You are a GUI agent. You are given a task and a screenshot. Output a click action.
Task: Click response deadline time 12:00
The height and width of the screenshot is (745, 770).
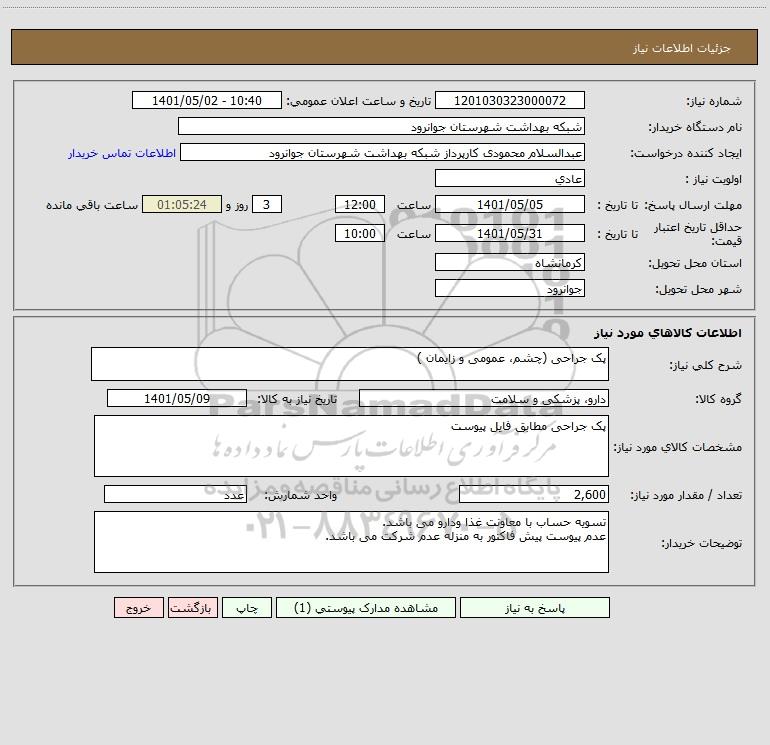(x=359, y=205)
